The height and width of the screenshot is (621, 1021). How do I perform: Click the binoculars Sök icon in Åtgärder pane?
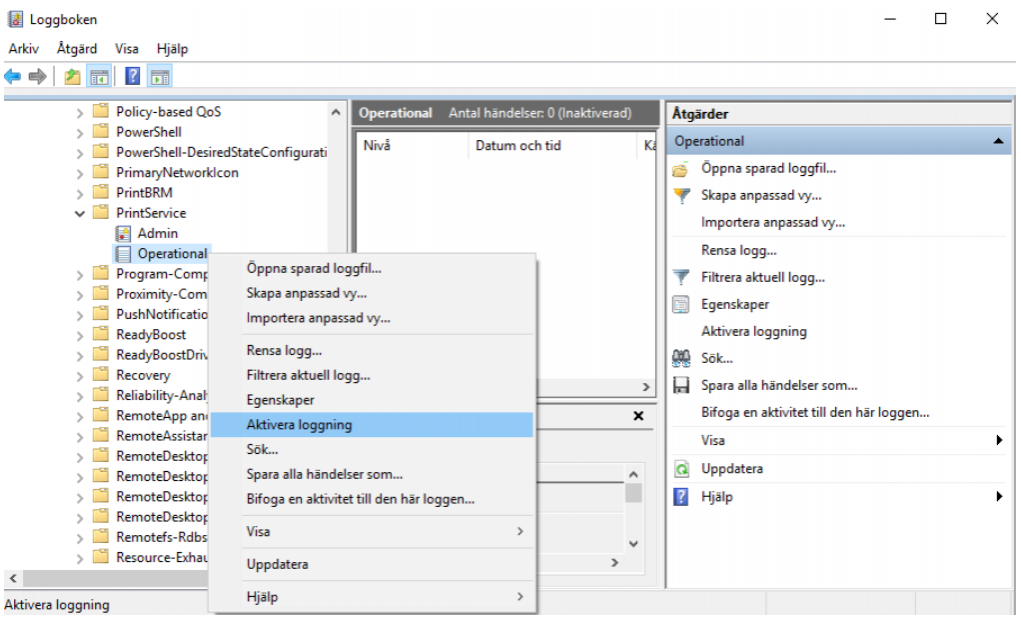681,358
